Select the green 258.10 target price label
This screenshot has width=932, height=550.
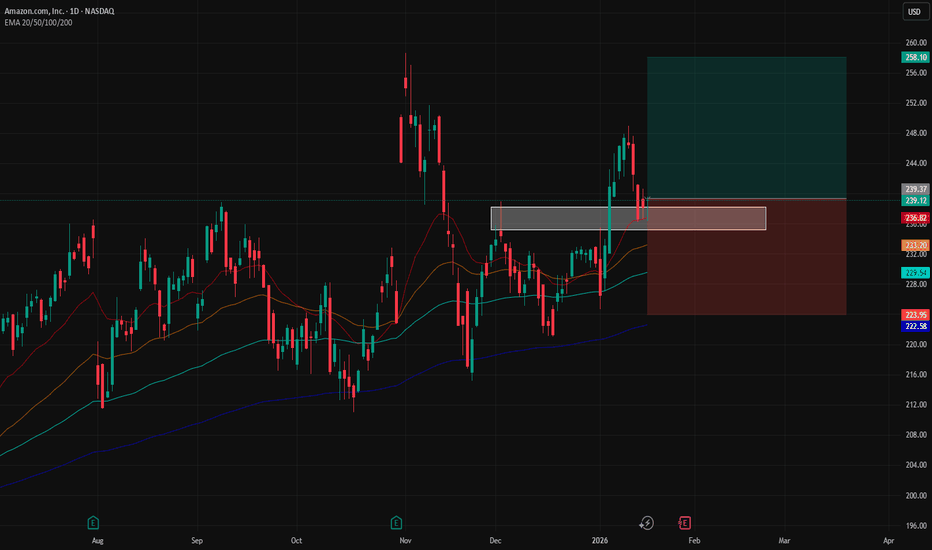click(914, 58)
